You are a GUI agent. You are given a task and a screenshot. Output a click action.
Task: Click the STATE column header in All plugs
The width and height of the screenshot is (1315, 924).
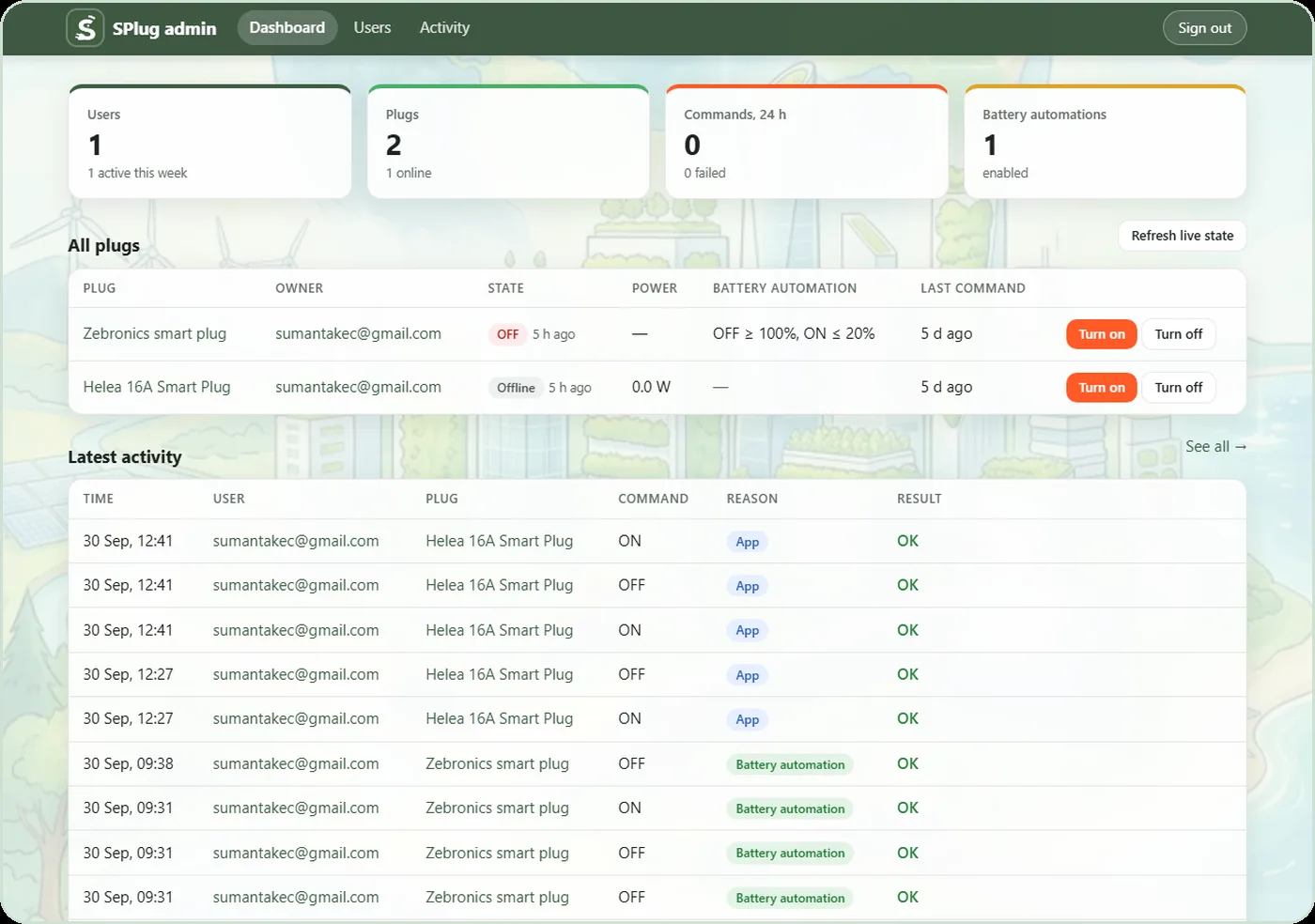point(505,288)
